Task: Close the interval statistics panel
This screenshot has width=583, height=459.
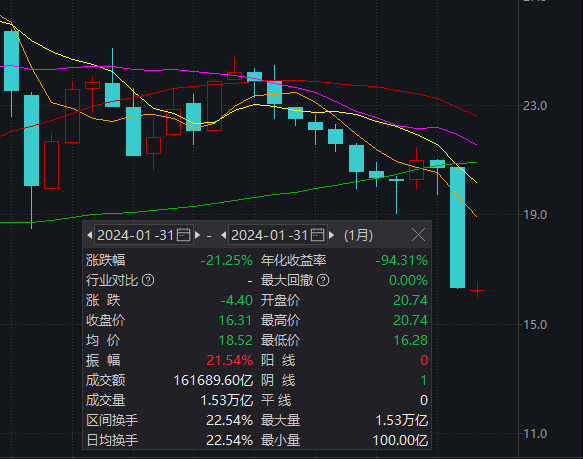Action: coord(418,235)
